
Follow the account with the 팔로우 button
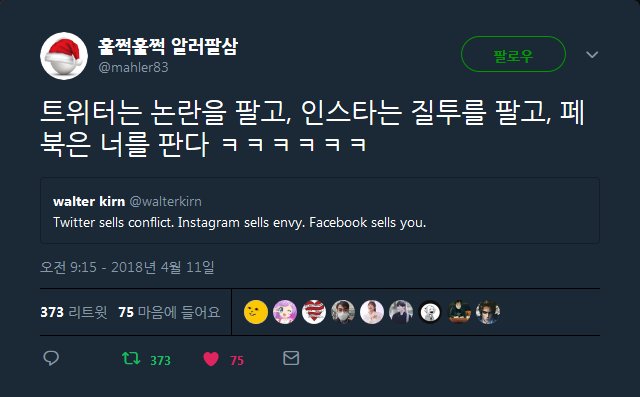tap(513, 54)
